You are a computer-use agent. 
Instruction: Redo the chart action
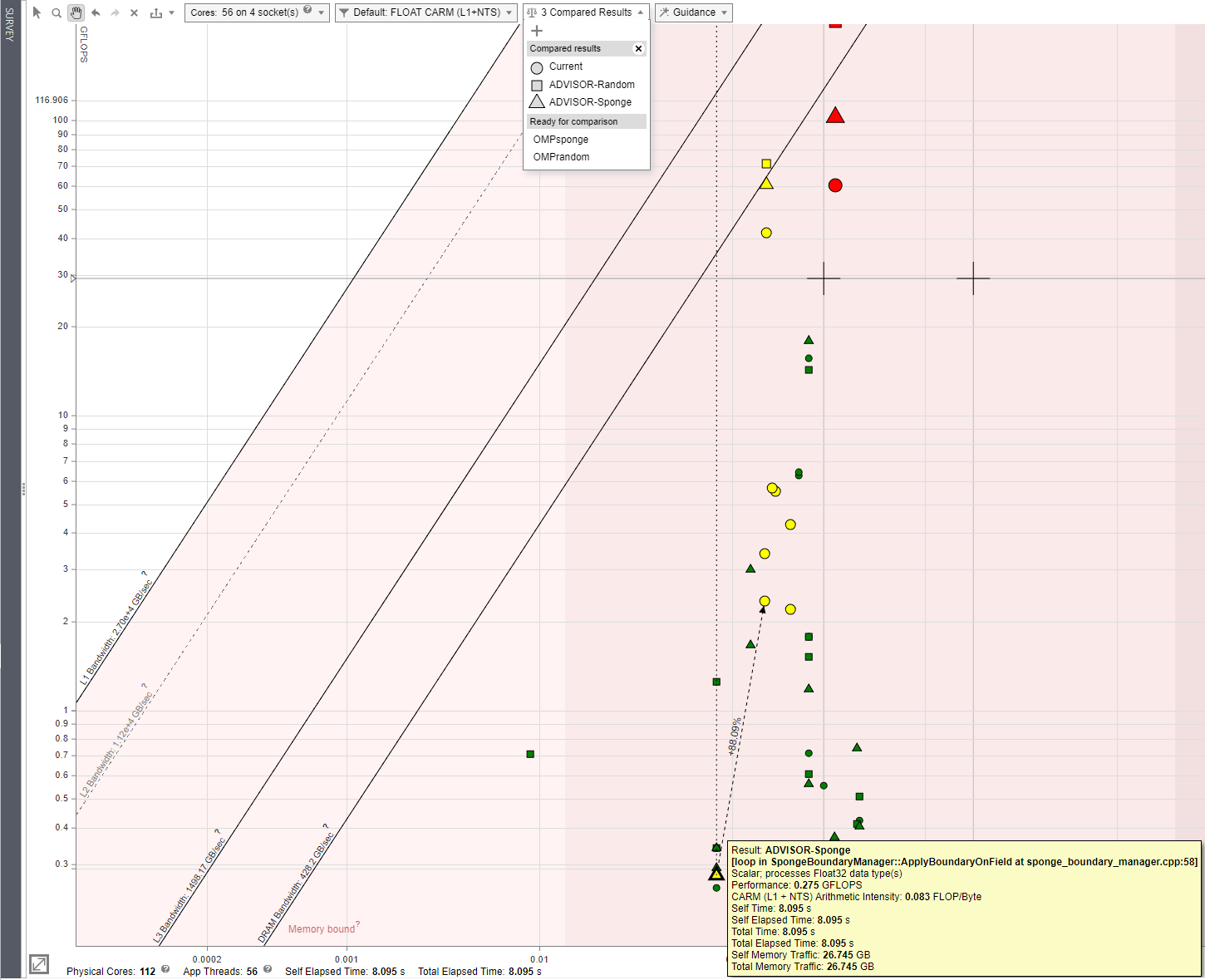click(x=115, y=12)
